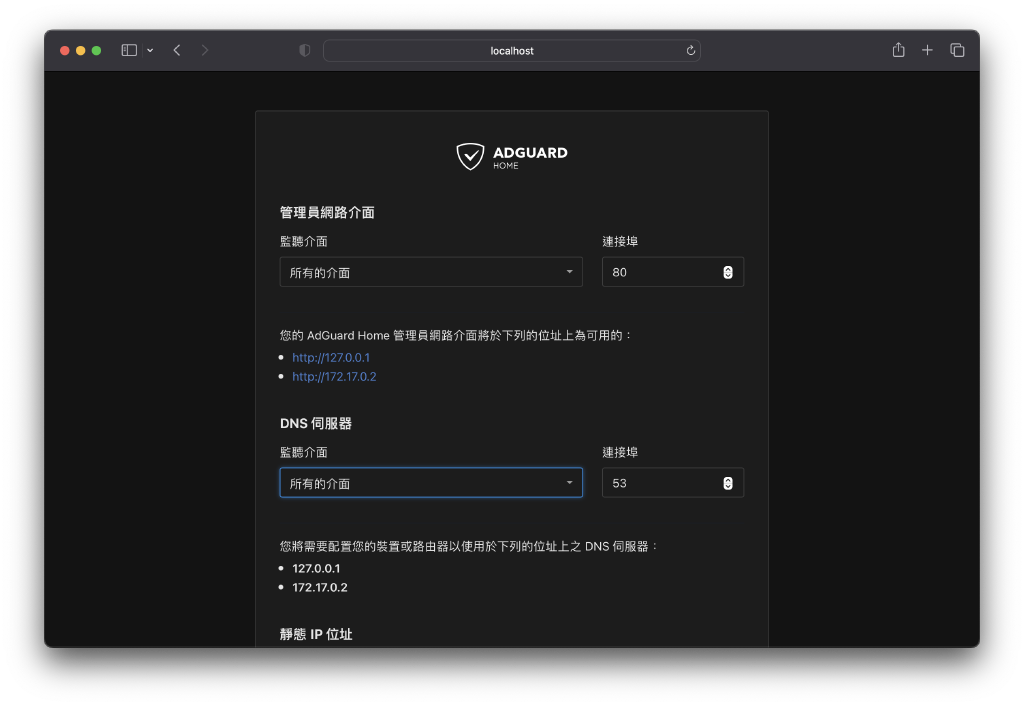Click the admin interface port field showing 80
The image size is (1024, 706).
673,272
